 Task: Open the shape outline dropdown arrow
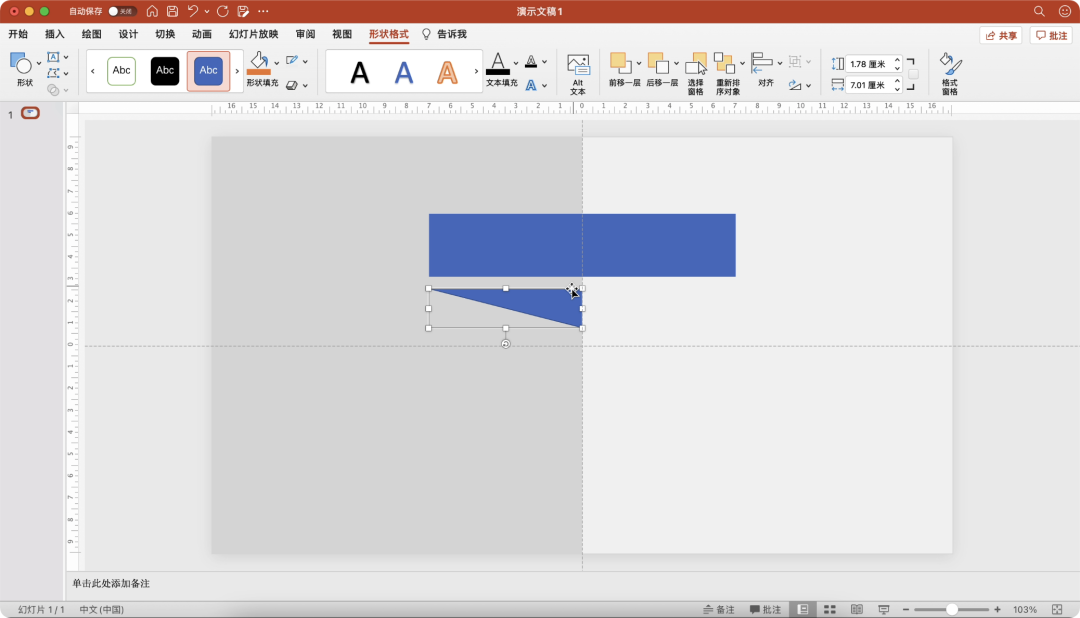[x=305, y=61]
